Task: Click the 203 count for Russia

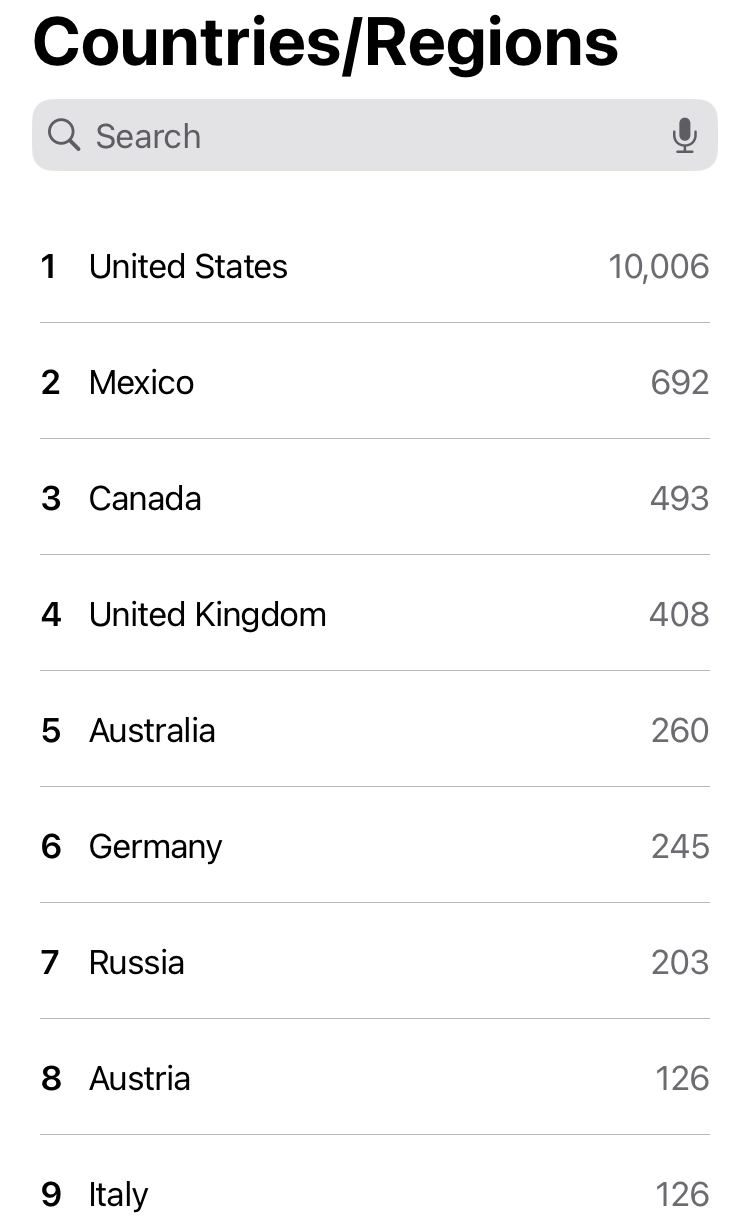Action: 679,963
